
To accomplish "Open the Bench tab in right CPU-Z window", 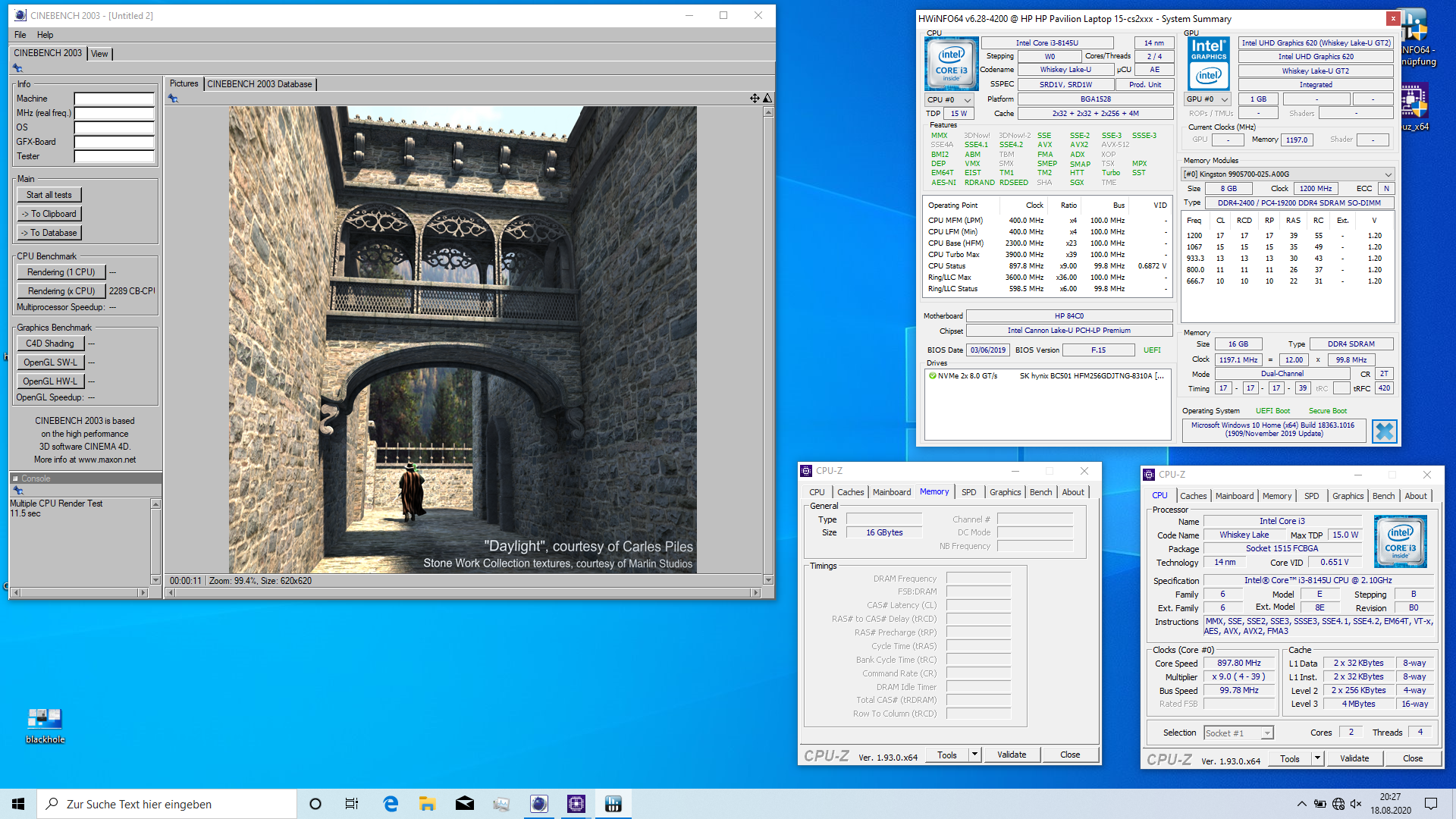I will pyautogui.click(x=1383, y=496).
